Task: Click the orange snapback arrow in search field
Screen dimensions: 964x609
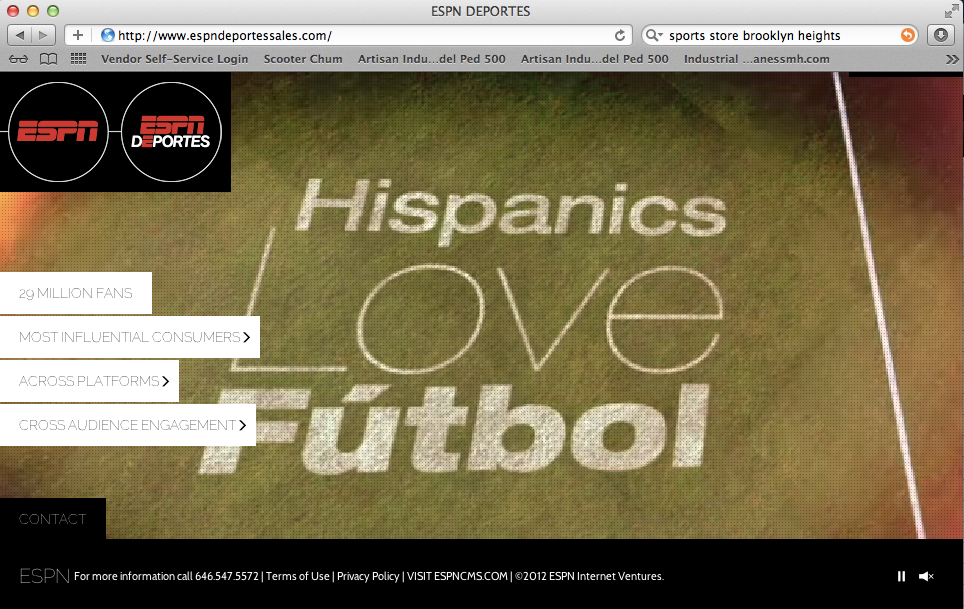Action: coord(907,35)
